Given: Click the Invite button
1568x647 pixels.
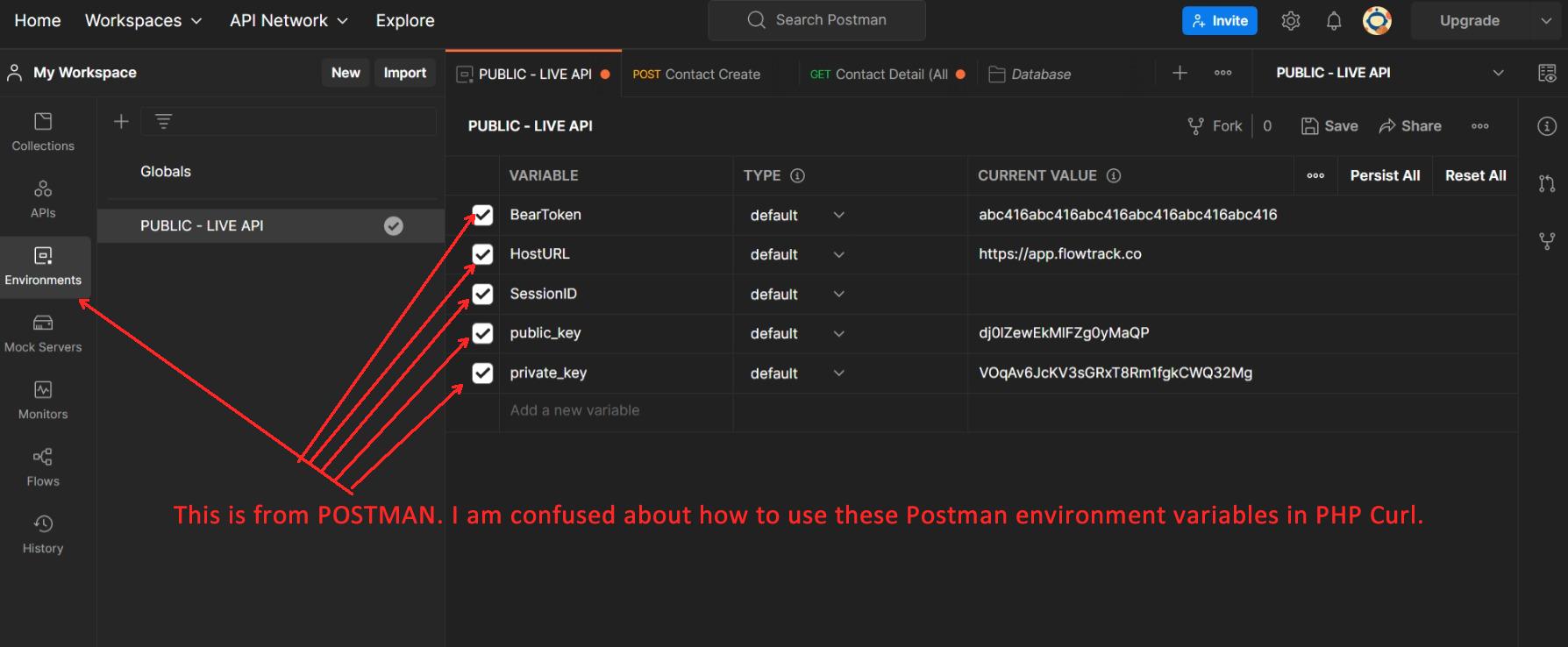Looking at the screenshot, I should [1220, 21].
